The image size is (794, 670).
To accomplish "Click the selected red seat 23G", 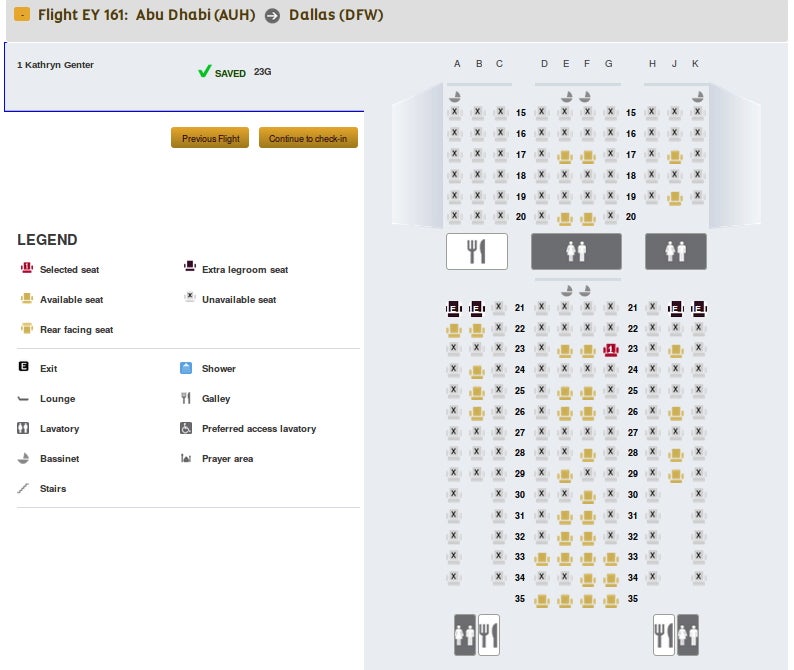I will click(x=611, y=350).
